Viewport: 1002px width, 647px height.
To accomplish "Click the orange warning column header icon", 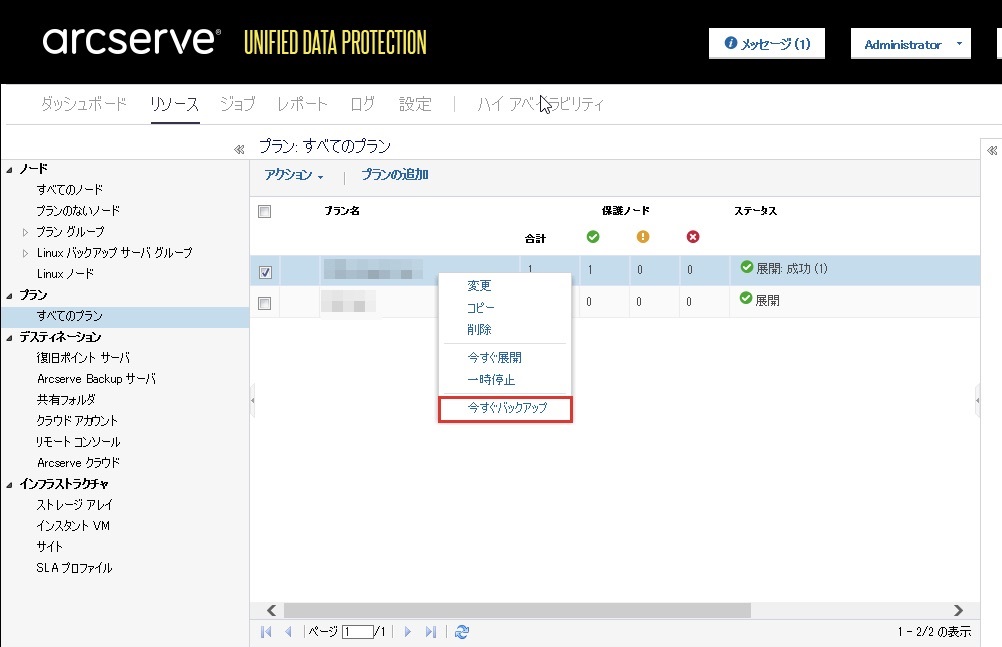I will click(643, 237).
